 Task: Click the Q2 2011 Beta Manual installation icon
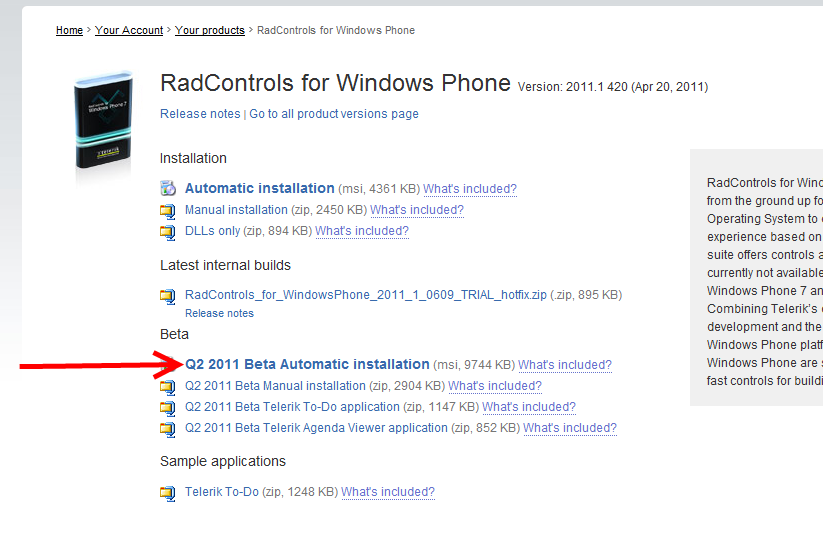[x=168, y=387]
